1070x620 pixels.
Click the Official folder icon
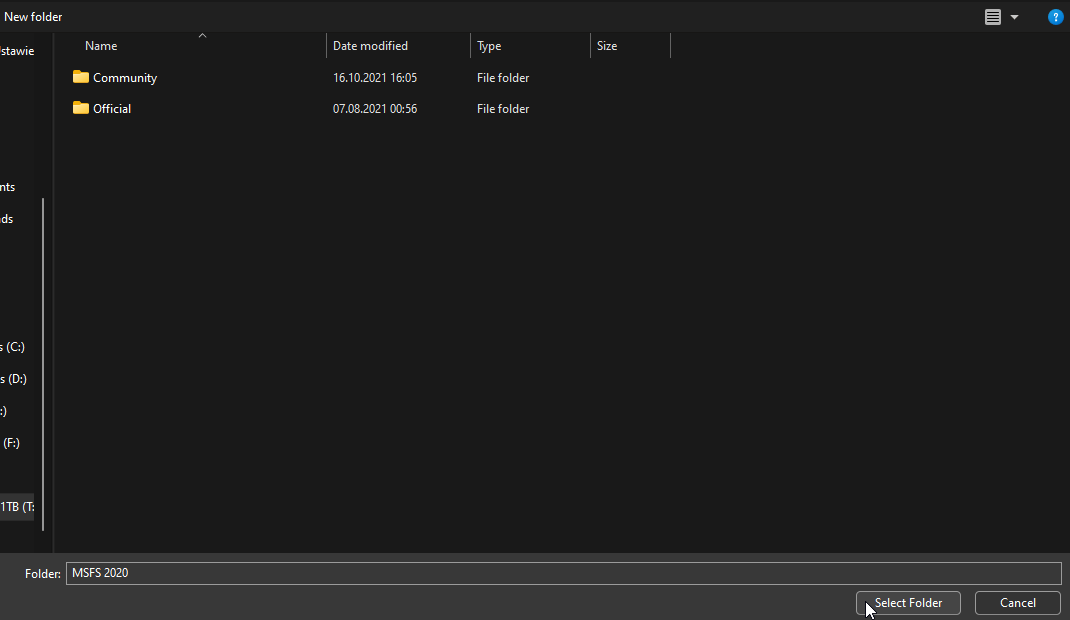click(81, 108)
